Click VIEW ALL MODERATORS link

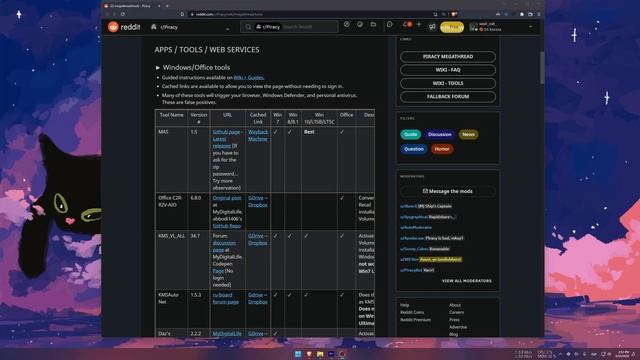coord(467,281)
